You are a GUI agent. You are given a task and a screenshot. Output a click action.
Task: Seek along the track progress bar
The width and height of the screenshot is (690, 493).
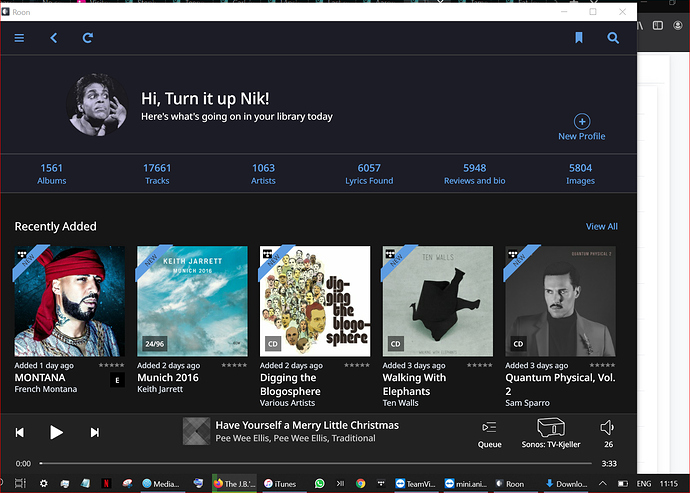click(x=316, y=463)
